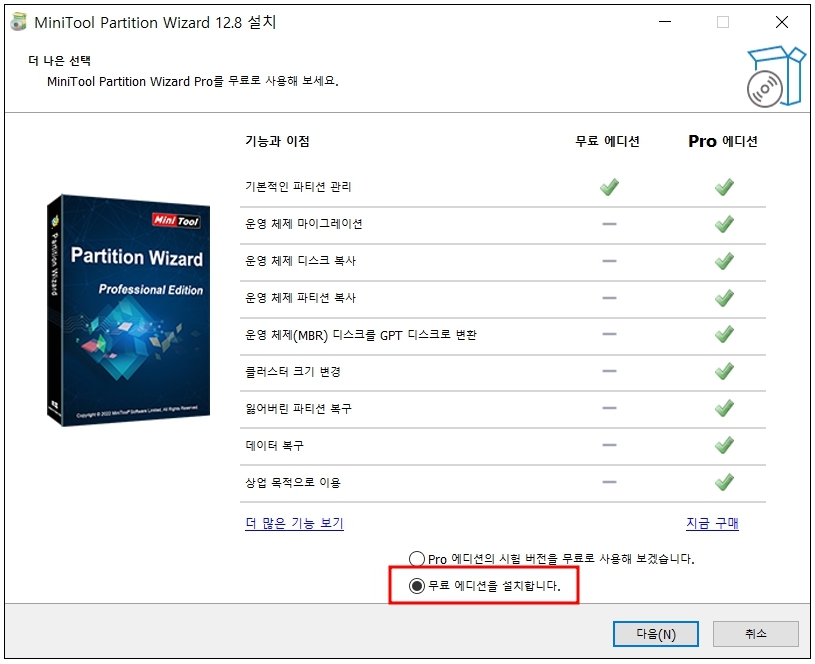Click the installer box-and-disc icon in header
Viewport: 815px width, 664px height.
click(x=776, y=77)
